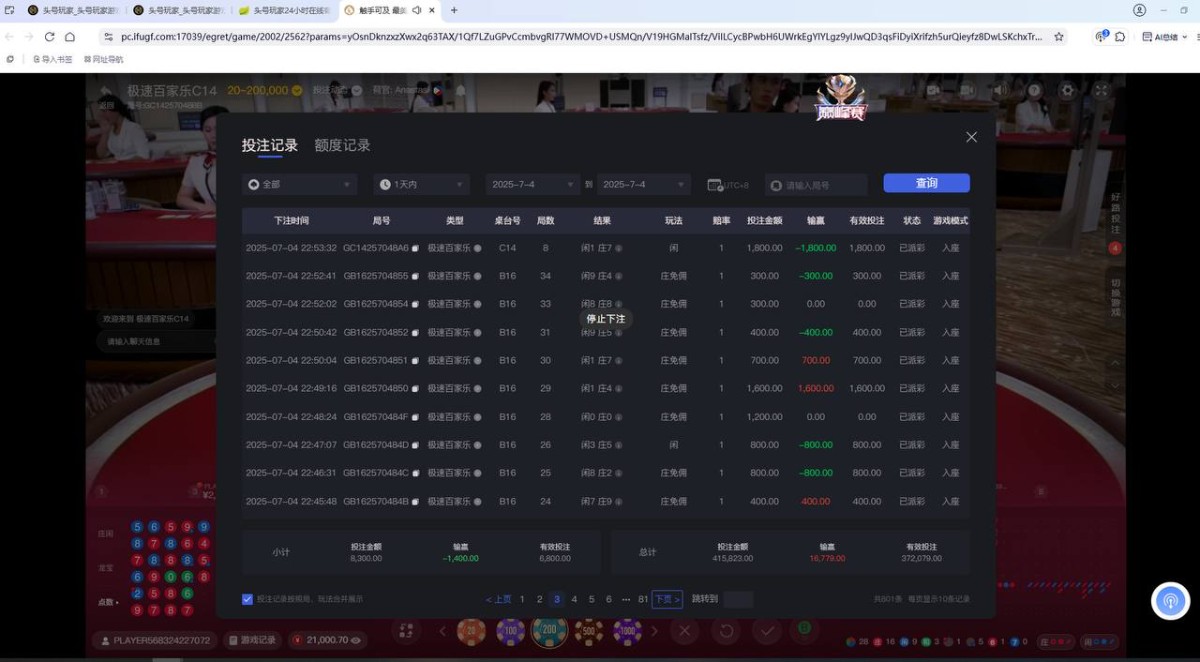Viewport: 1200px width, 662px height.
Task: Click the 跳转到 page jump input field
Action: tap(739, 599)
